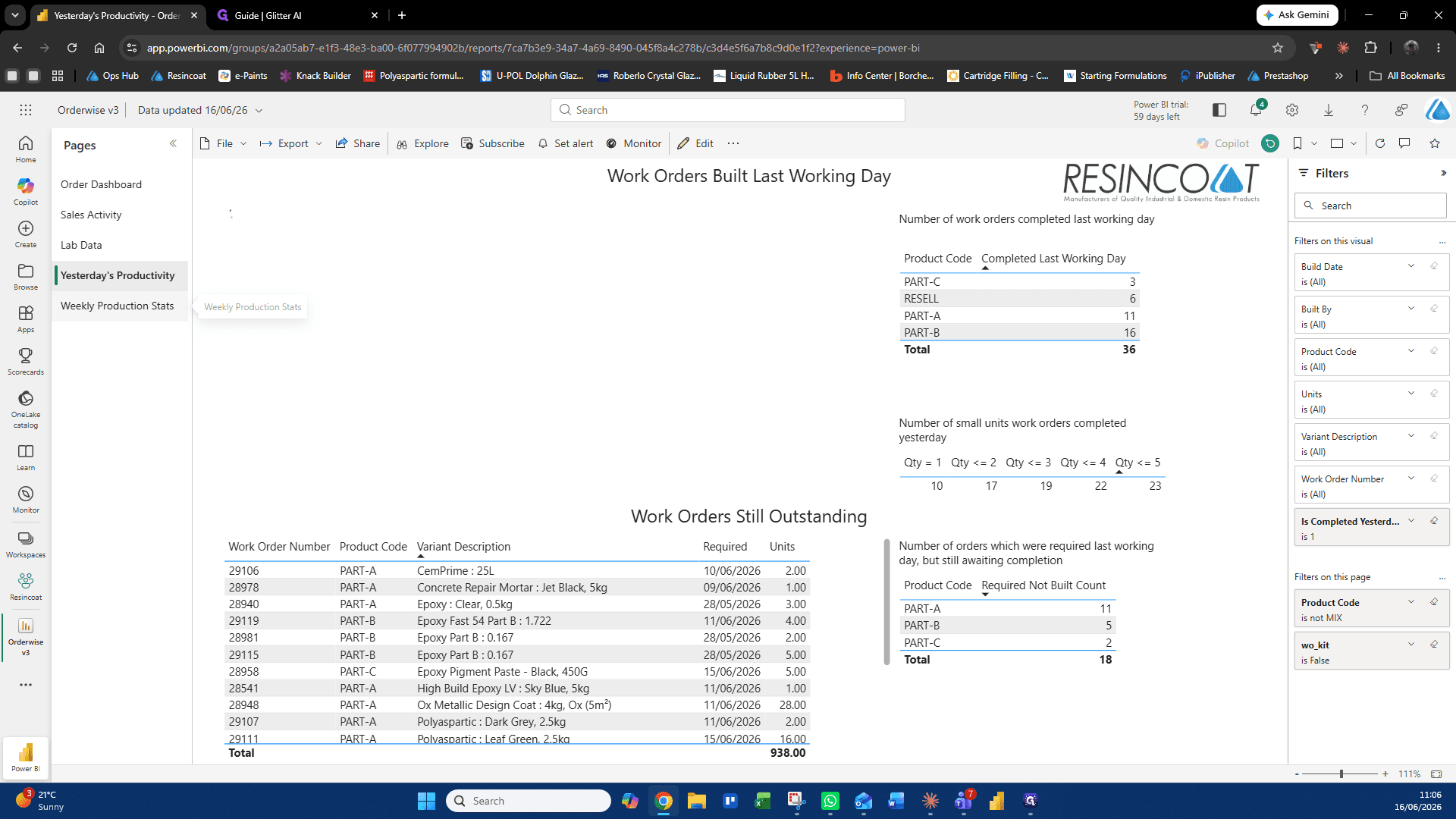Clear the Build Date filter

coord(1434,266)
